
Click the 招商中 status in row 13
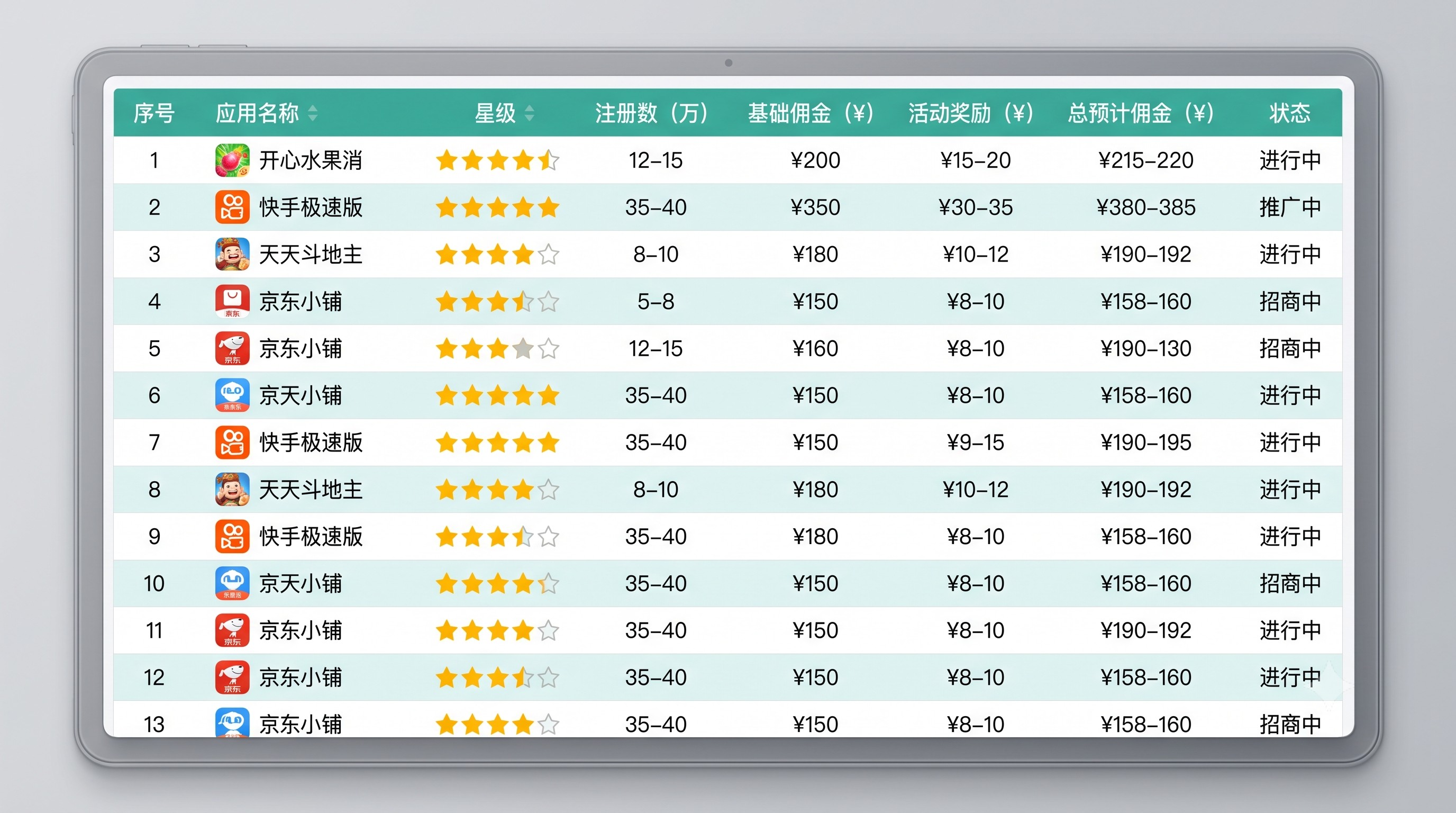click(1290, 724)
